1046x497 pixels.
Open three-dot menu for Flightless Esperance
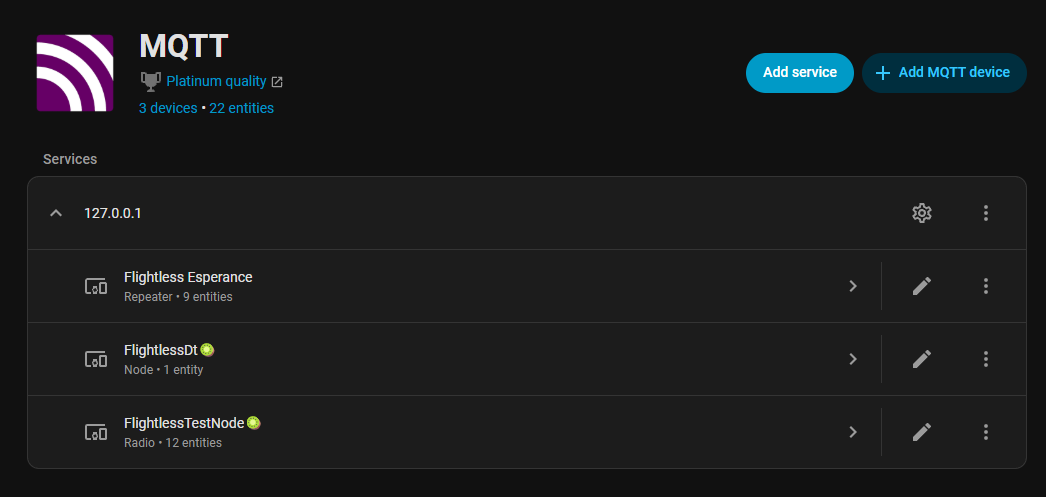click(x=986, y=286)
